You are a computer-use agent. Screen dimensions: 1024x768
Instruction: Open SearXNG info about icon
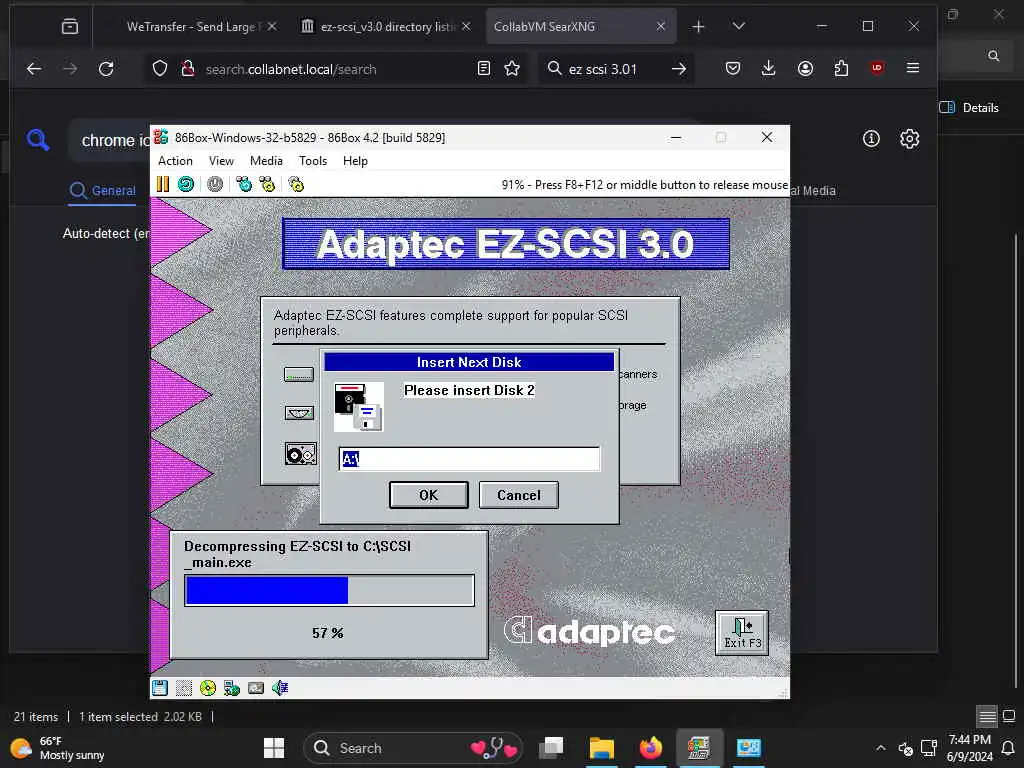pyautogui.click(x=871, y=138)
